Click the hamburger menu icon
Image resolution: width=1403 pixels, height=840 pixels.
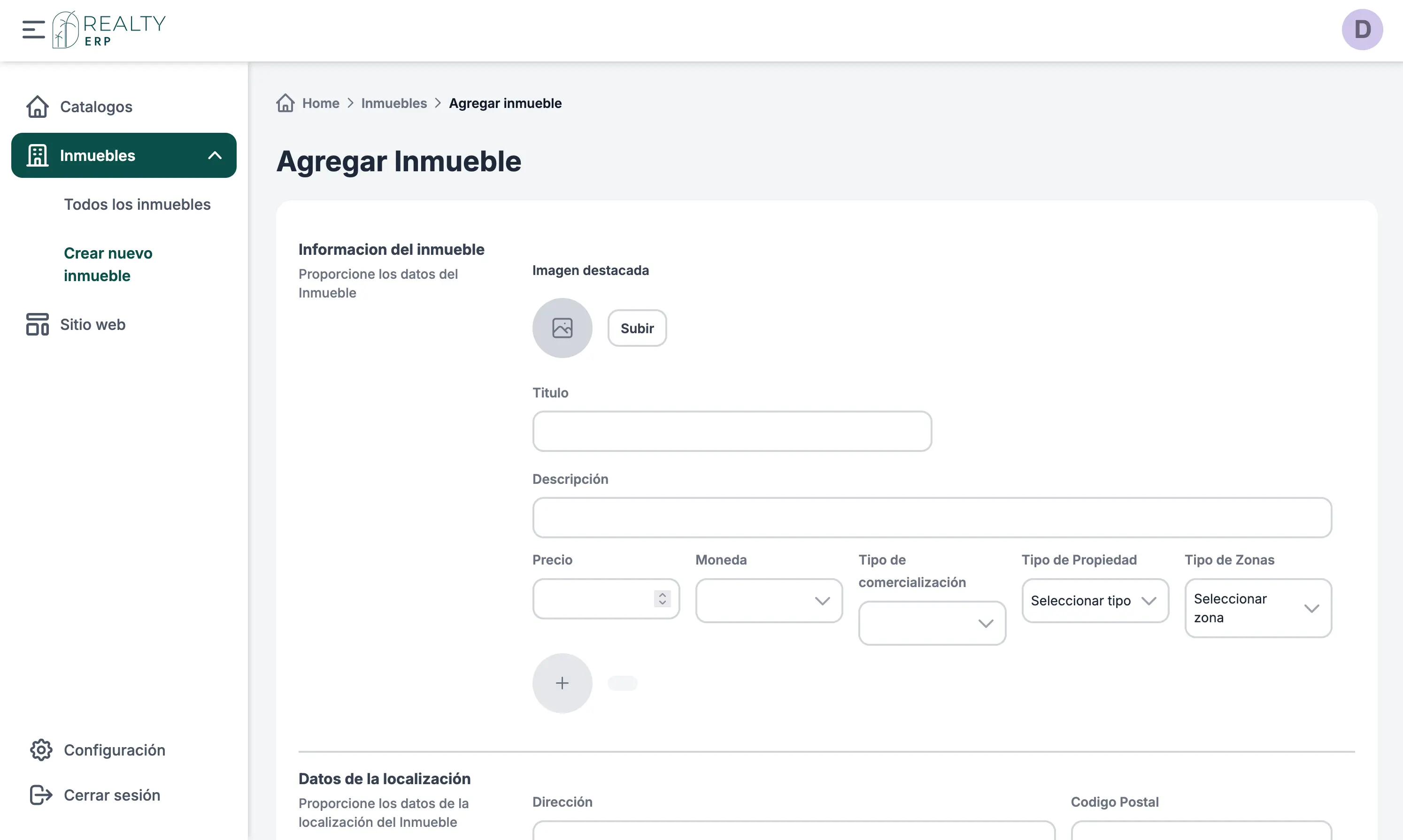tap(33, 30)
